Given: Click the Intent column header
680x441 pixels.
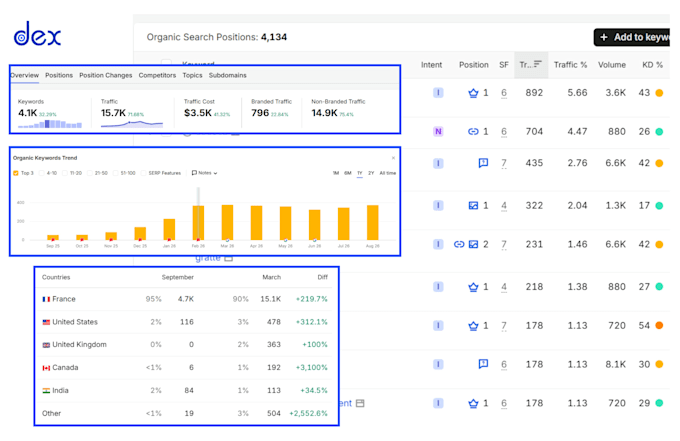Looking at the screenshot, I should pos(432,65).
